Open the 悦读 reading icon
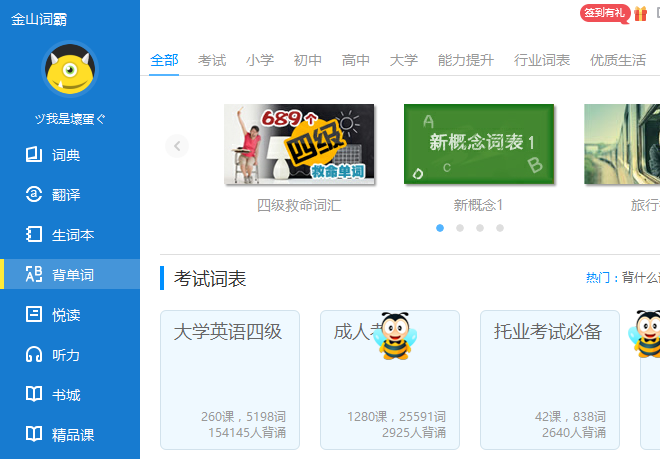Image resolution: width=660 pixels, height=459 pixels. [x=34, y=314]
